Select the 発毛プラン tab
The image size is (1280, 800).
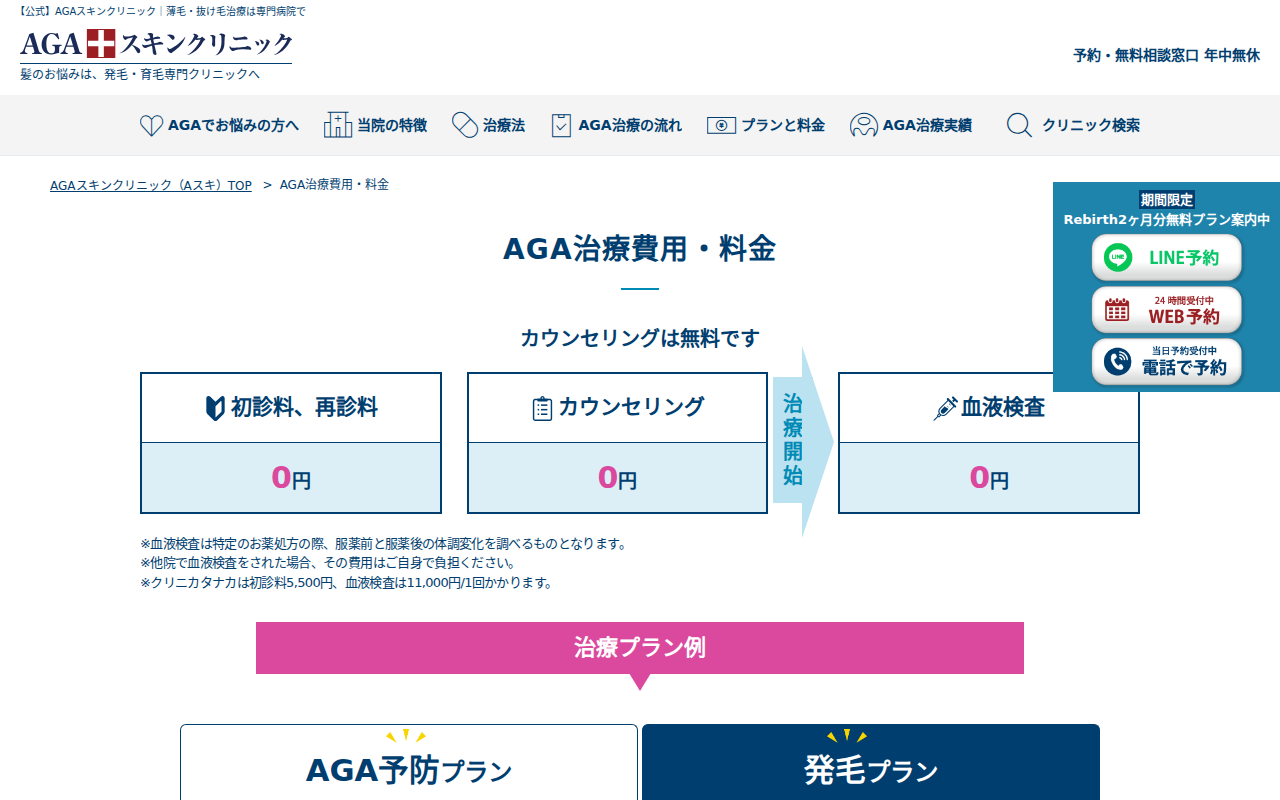point(871,762)
